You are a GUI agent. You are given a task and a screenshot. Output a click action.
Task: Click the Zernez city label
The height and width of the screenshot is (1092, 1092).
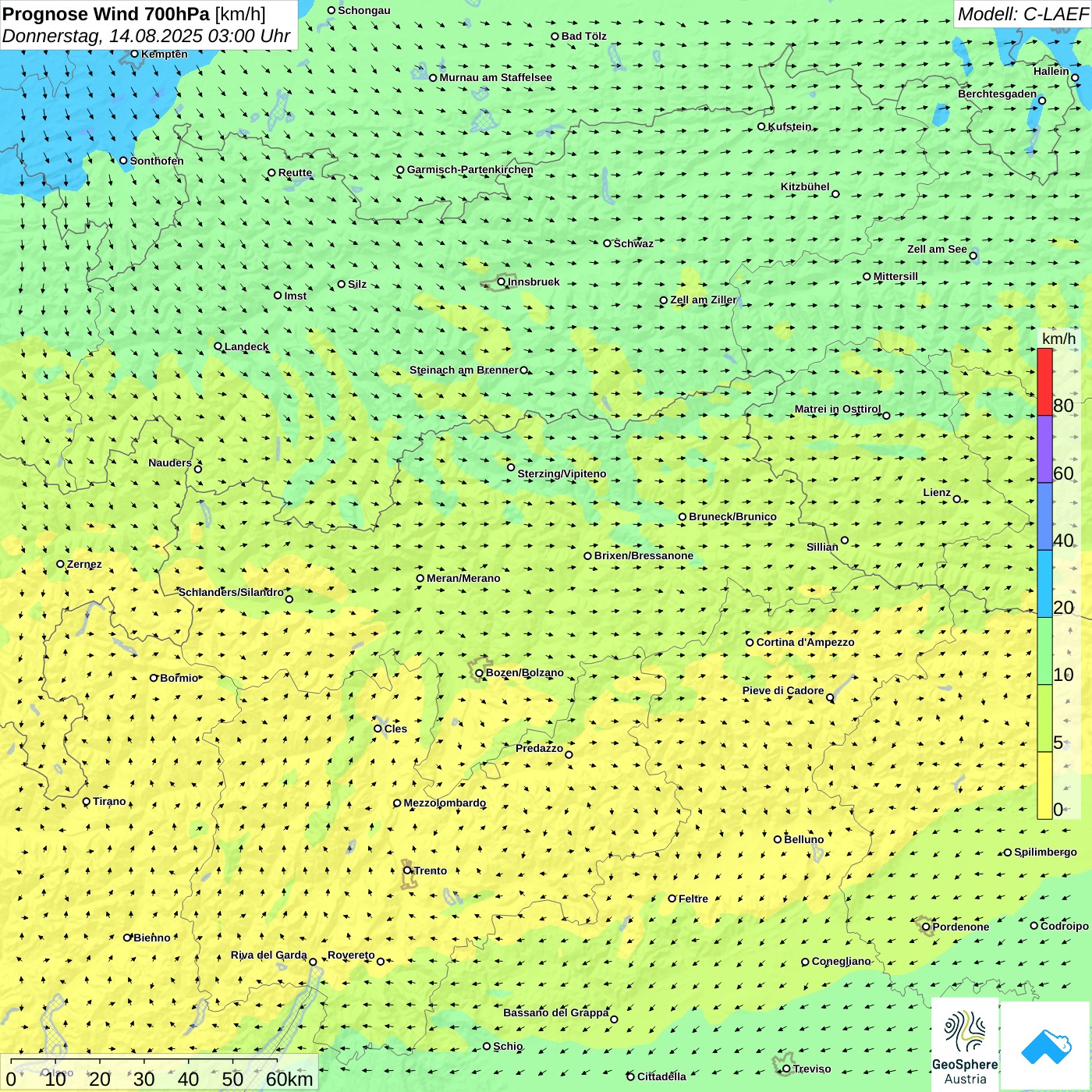[x=84, y=564]
